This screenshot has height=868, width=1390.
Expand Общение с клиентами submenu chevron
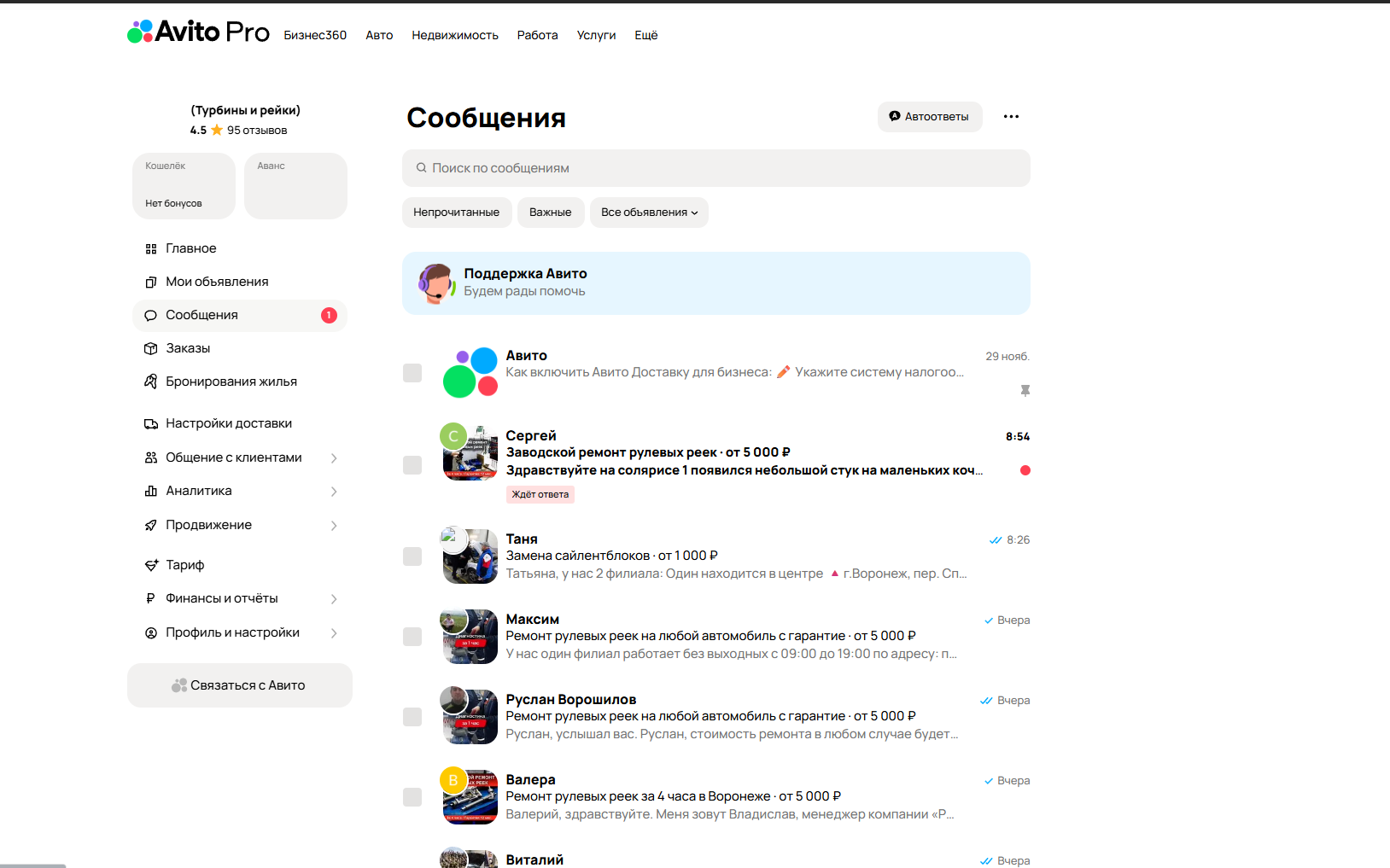click(x=334, y=458)
